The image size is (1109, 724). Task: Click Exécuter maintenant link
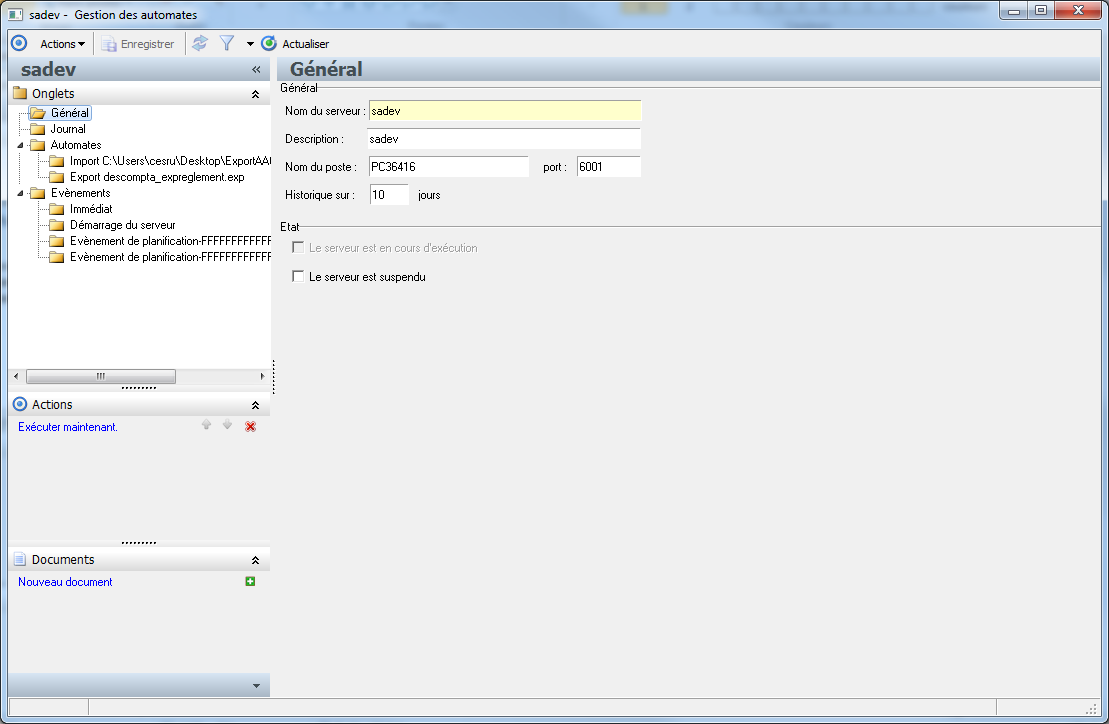(x=68, y=427)
